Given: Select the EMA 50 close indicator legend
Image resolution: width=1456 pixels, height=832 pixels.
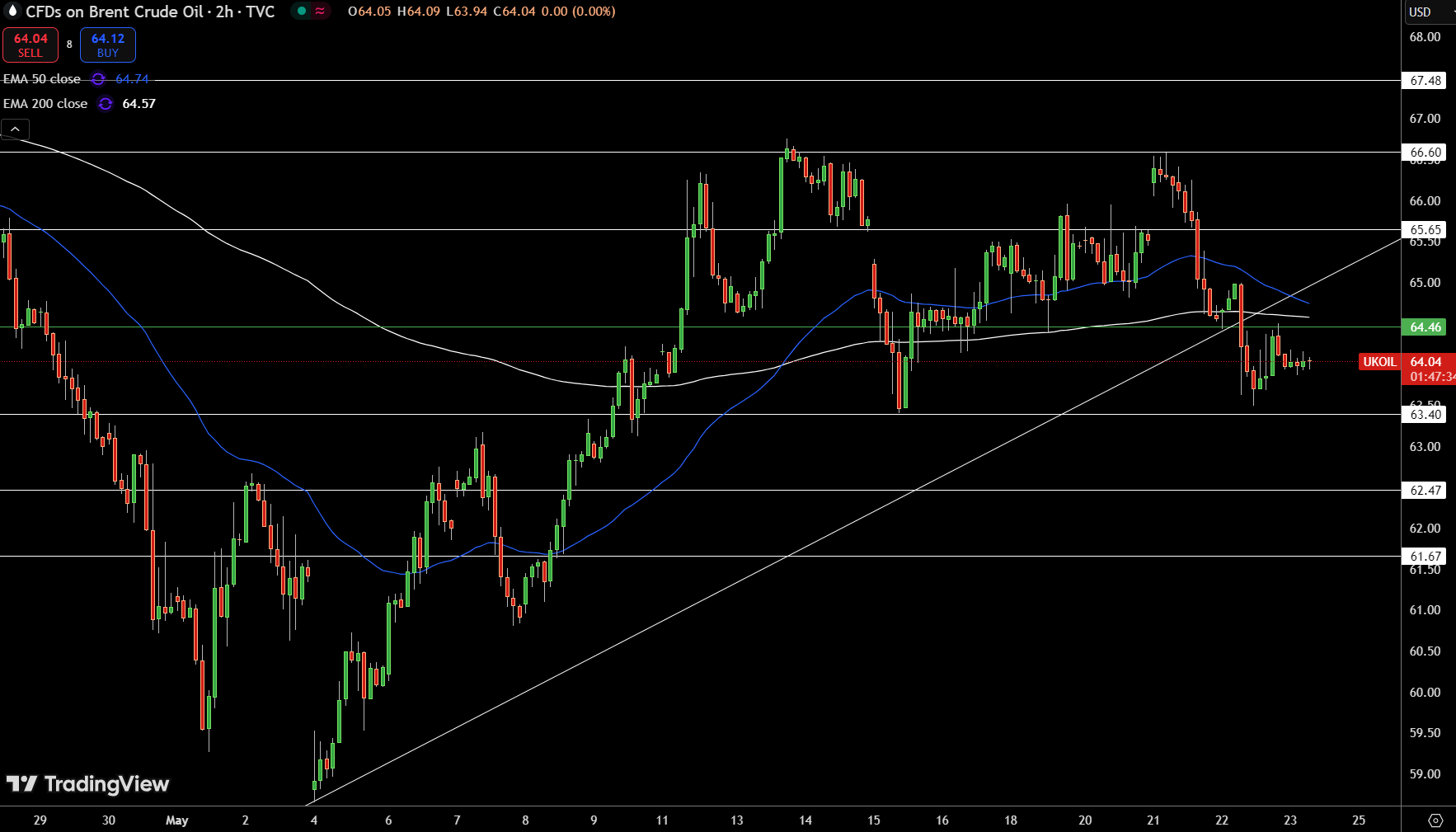Looking at the screenshot, I should (x=42, y=79).
